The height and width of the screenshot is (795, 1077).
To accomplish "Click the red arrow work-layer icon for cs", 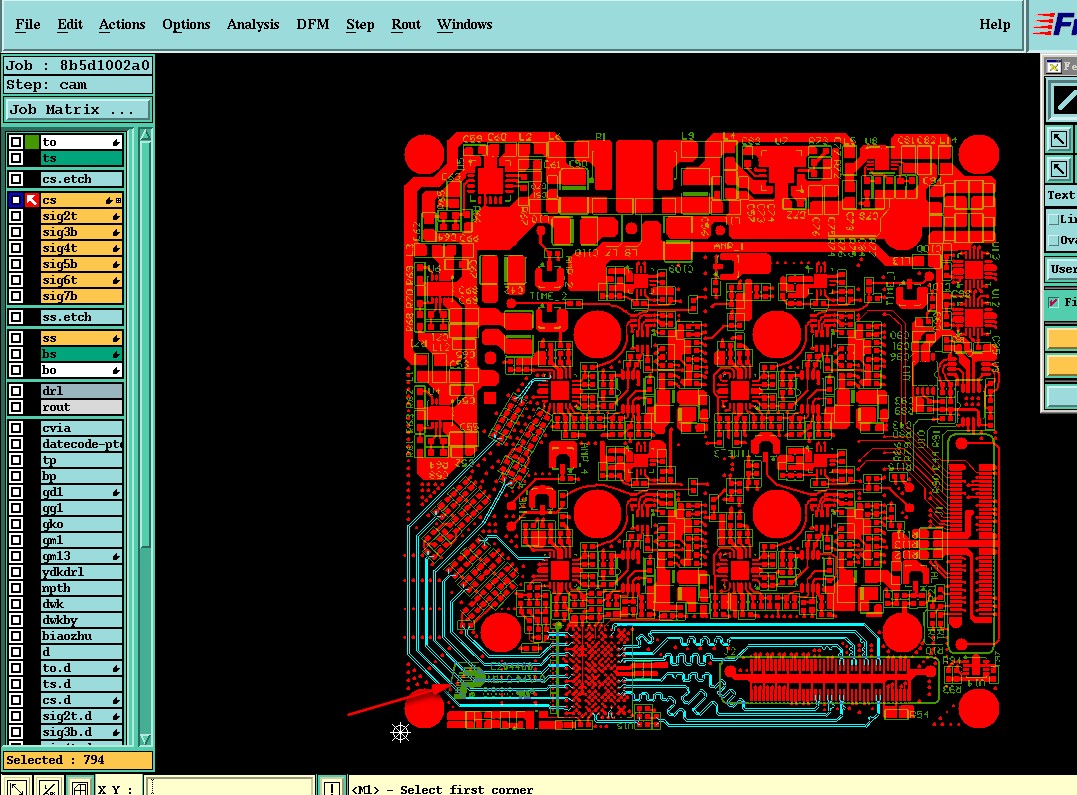I will (32, 200).
